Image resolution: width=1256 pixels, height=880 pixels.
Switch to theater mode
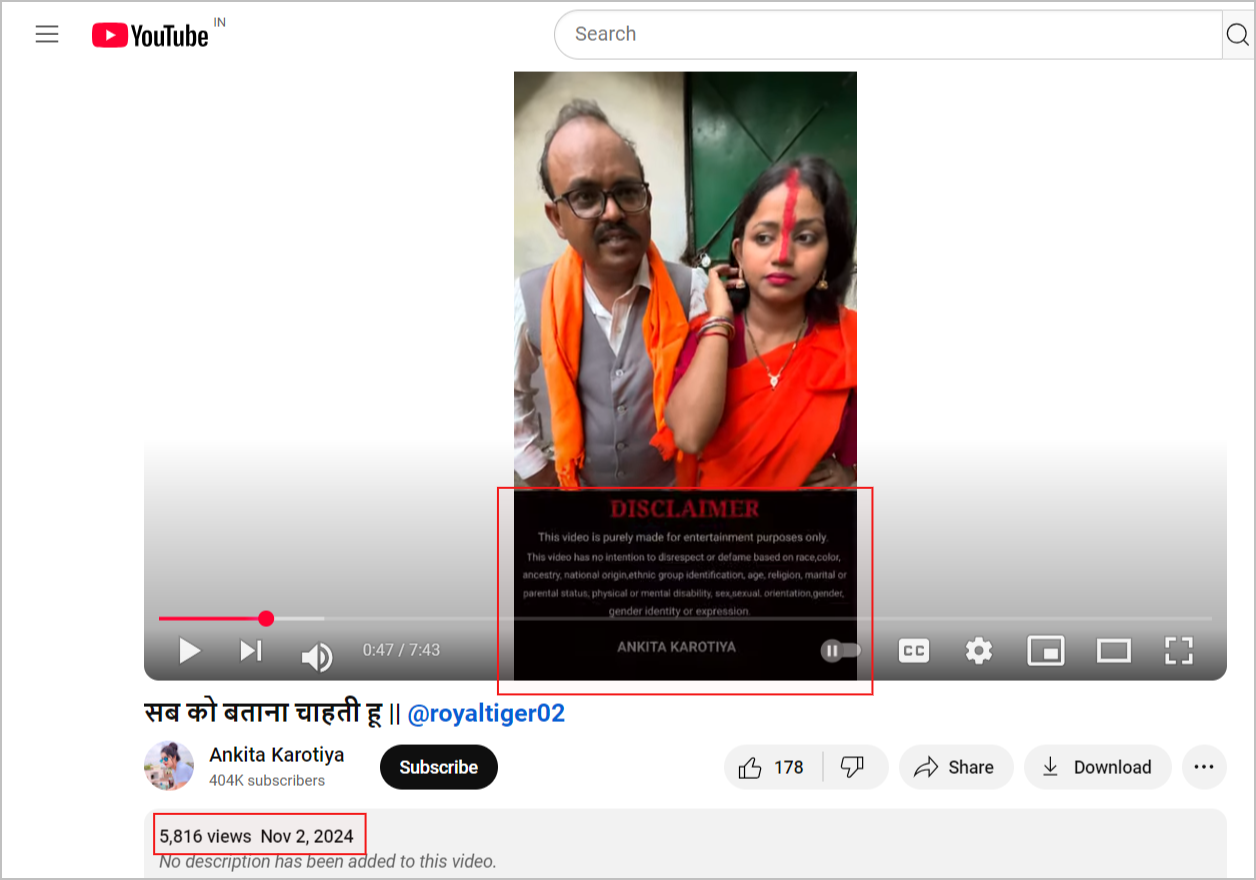(1113, 651)
